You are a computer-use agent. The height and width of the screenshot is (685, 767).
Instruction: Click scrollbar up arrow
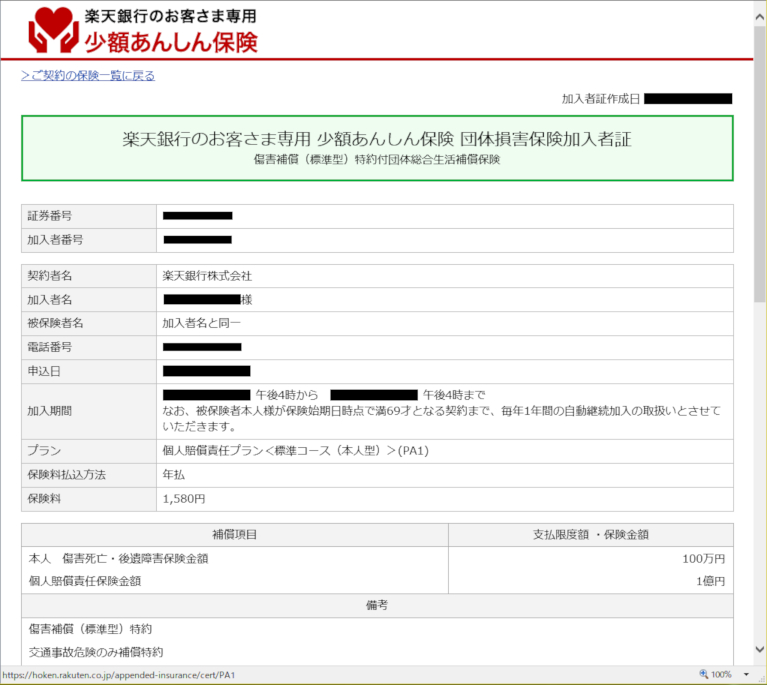pos(760,18)
